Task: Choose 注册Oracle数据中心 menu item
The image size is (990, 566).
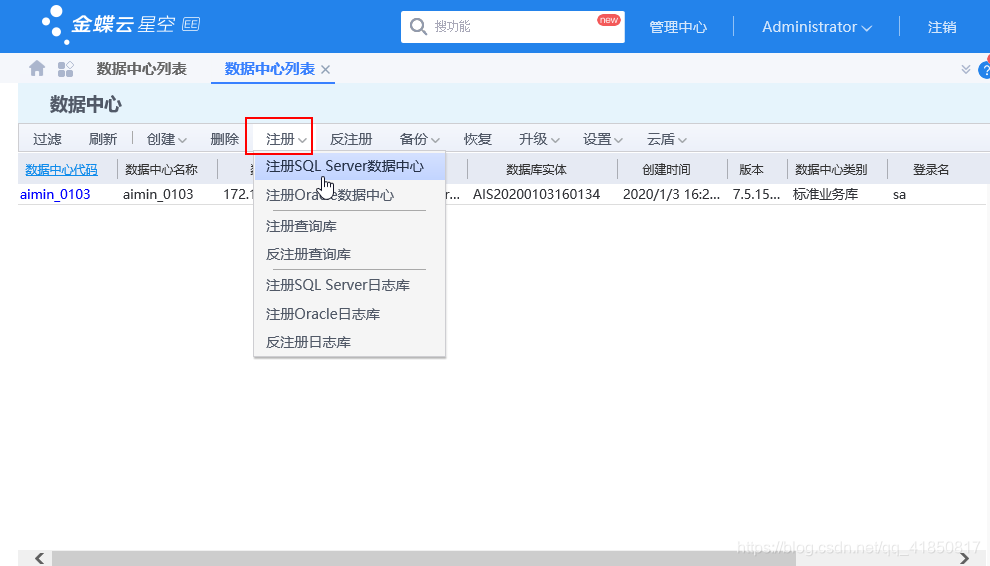Action: pos(350,195)
